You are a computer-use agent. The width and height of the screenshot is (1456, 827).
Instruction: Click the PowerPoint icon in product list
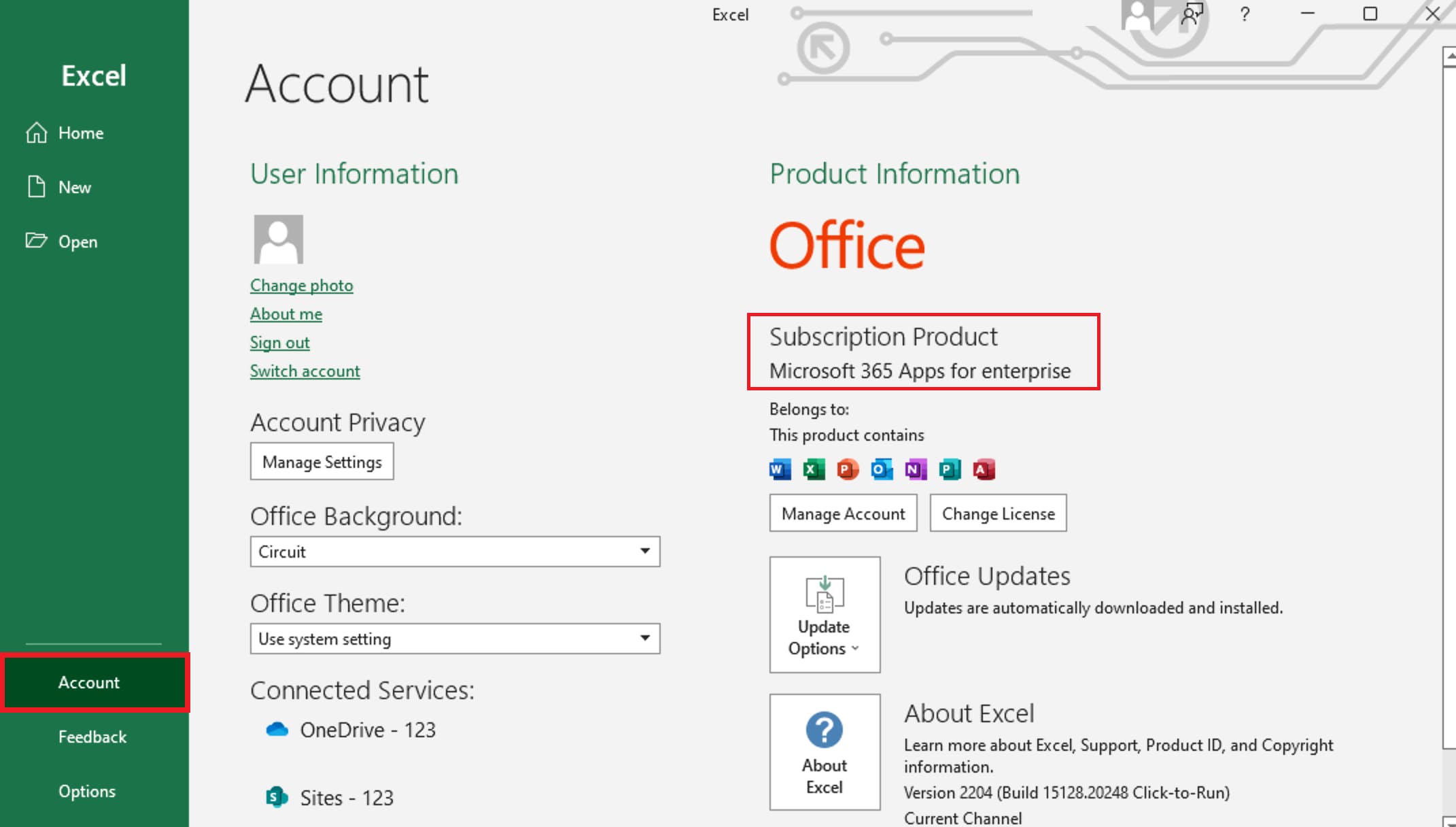tap(848, 469)
